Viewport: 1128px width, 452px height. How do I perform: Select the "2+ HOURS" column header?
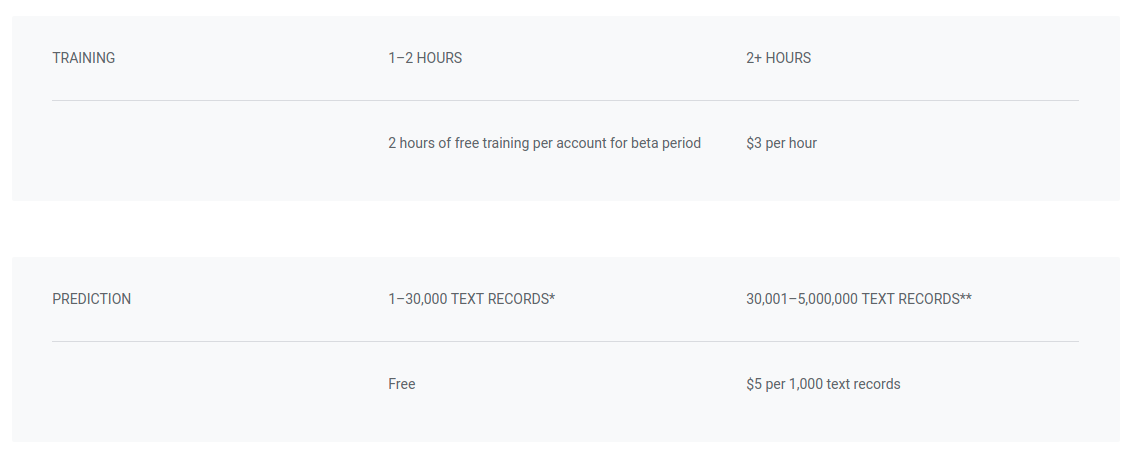point(778,58)
